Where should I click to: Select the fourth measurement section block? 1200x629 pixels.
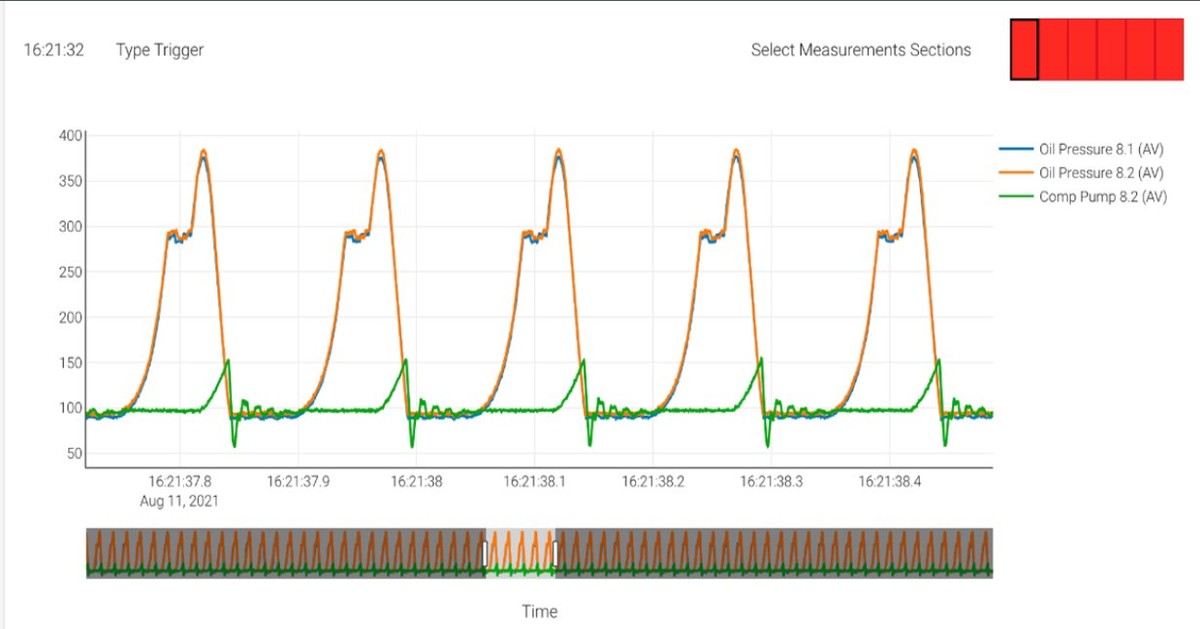[x=1110, y=49]
